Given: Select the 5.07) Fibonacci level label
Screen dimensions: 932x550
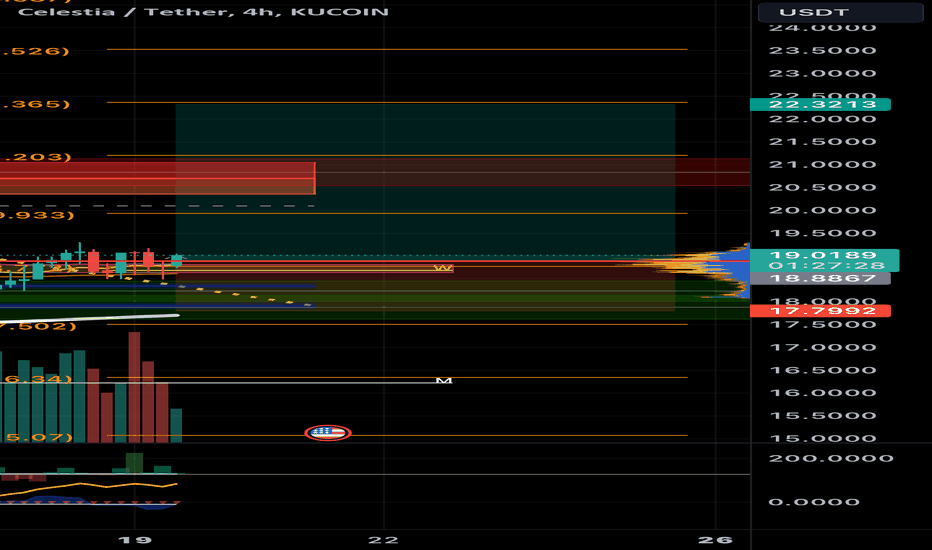Looking at the screenshot, I should (x=38, y=437).
